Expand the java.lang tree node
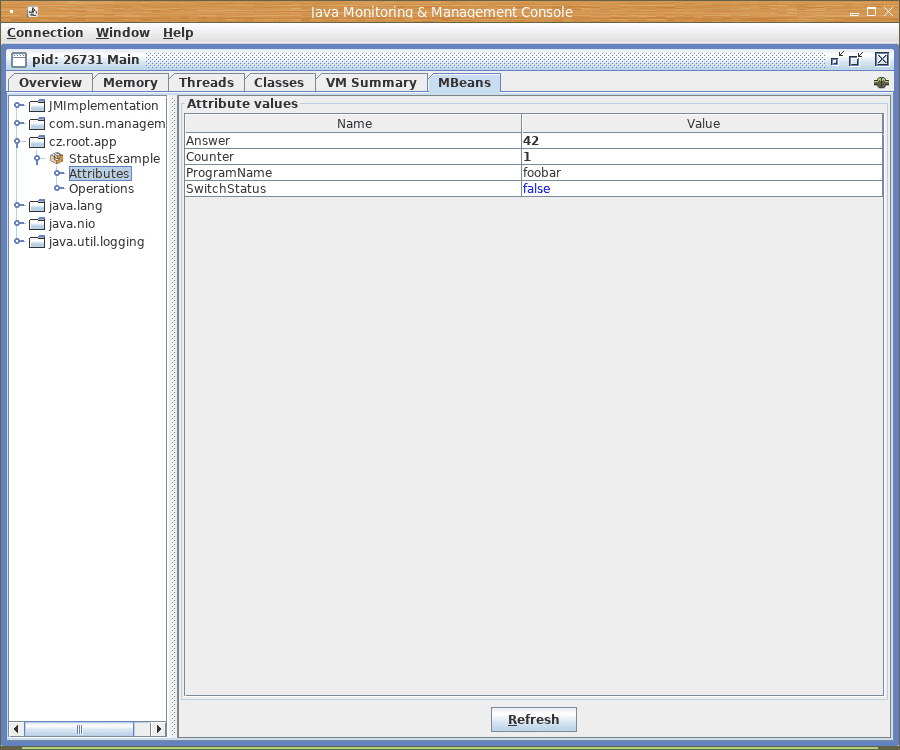 point(19,205)
